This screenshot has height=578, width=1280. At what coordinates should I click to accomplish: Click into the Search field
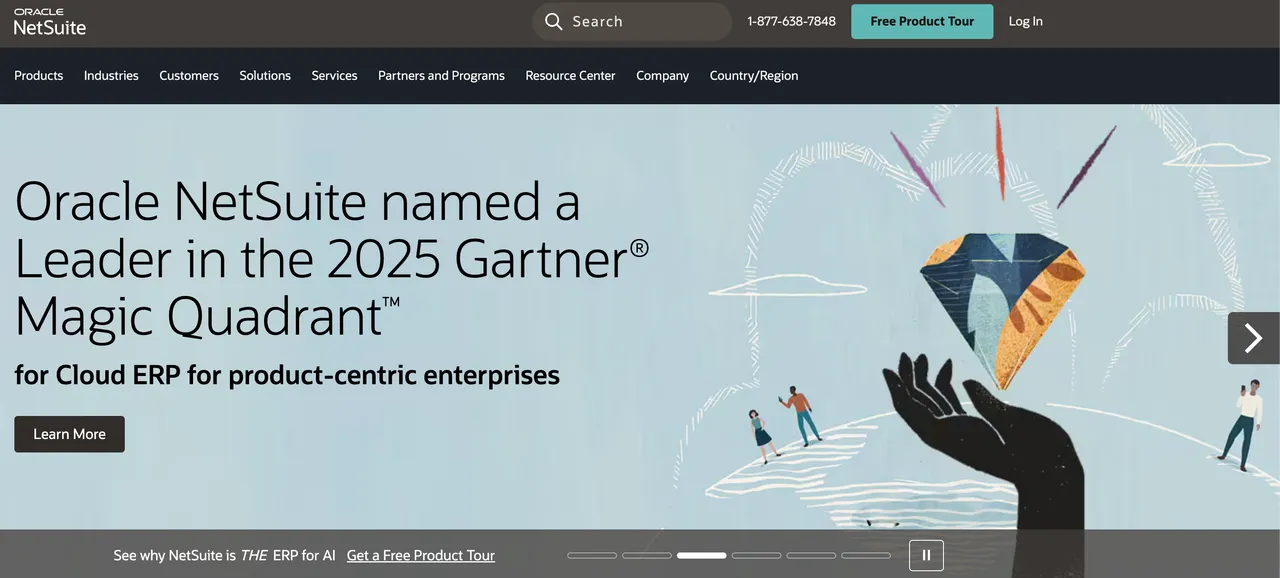pos(632,21)
